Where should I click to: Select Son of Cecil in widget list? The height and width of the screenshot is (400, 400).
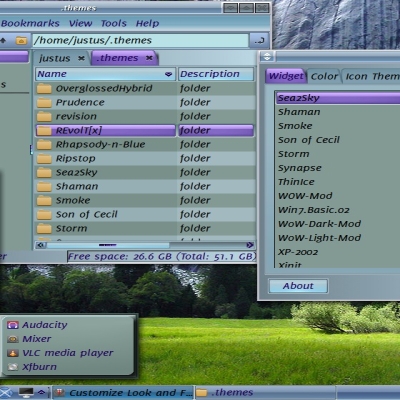pos(338,140)
